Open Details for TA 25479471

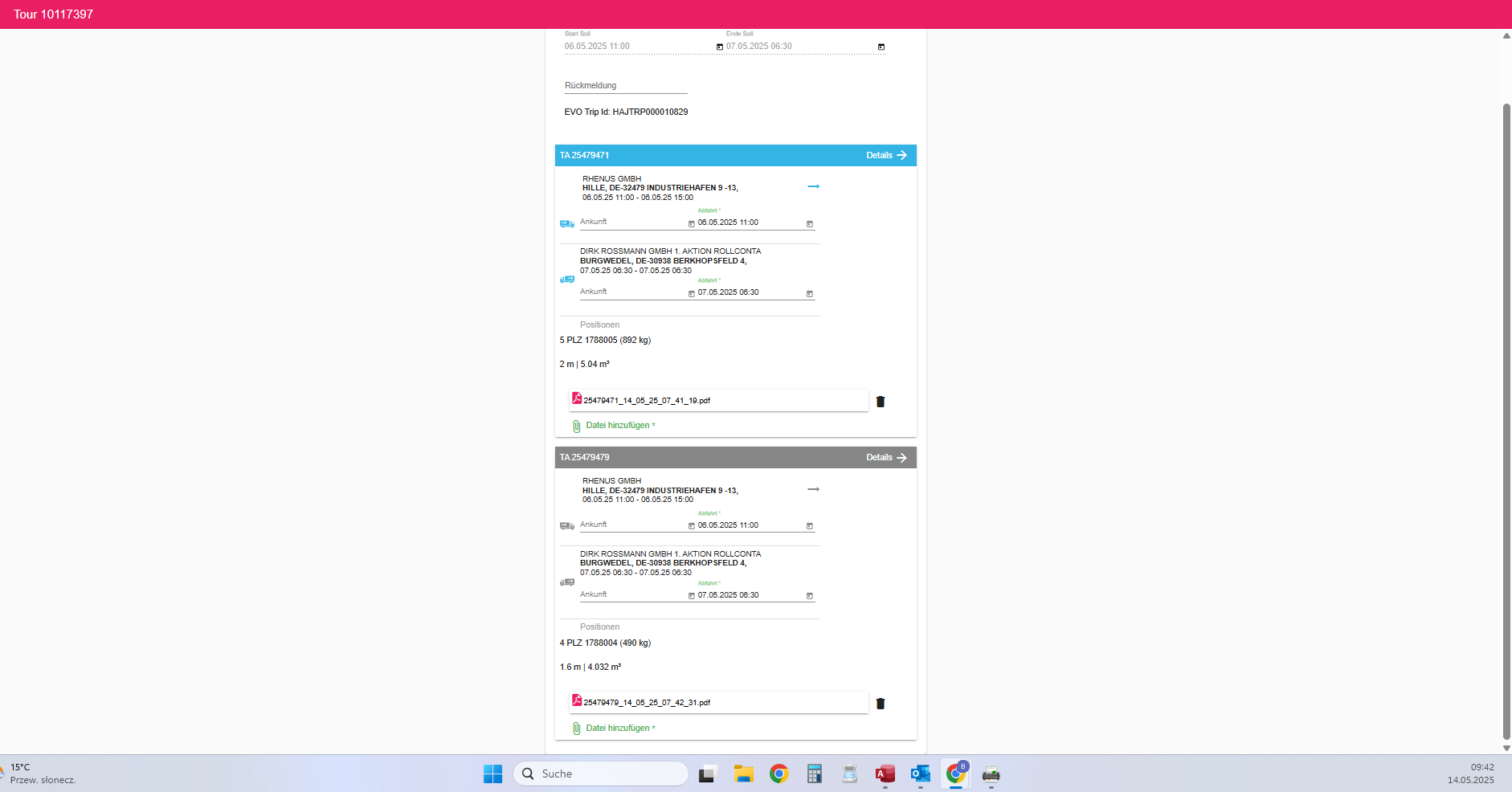point(886,155)
